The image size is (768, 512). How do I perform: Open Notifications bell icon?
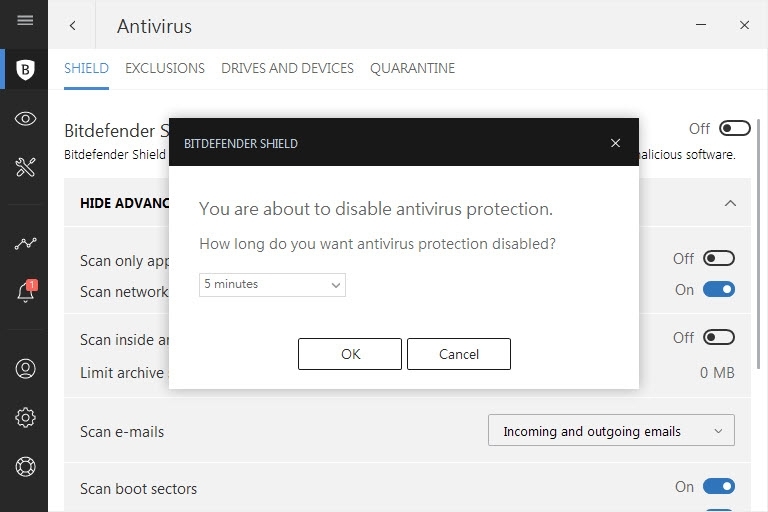(x=26, y=291)
